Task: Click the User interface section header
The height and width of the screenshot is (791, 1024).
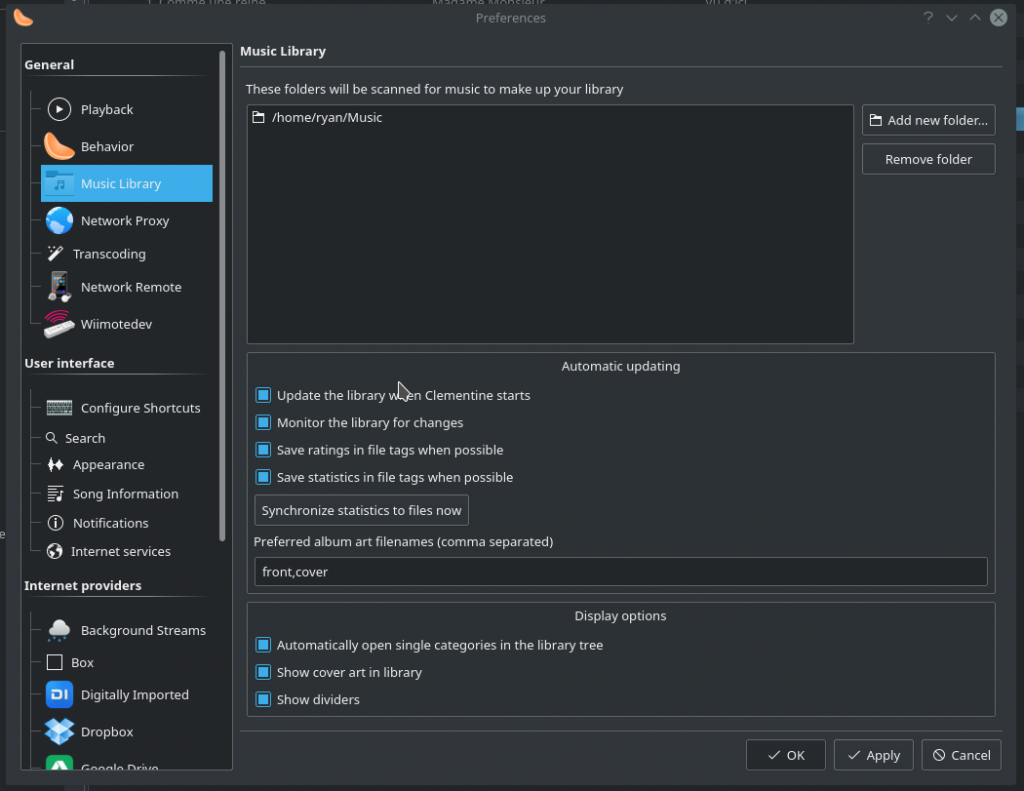Action: (69, 363)
